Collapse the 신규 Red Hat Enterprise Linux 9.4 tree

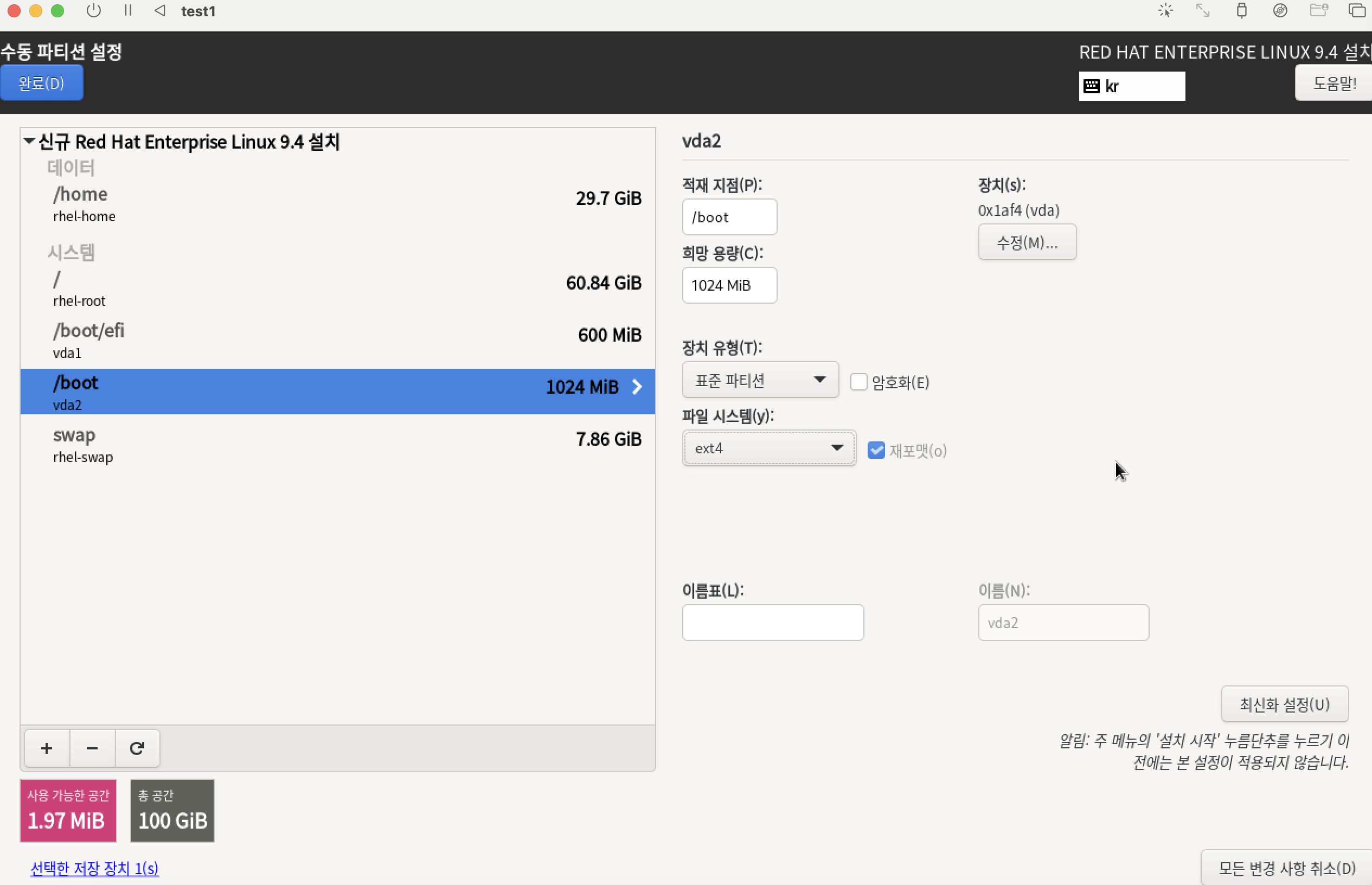click(x=29, y=141)
